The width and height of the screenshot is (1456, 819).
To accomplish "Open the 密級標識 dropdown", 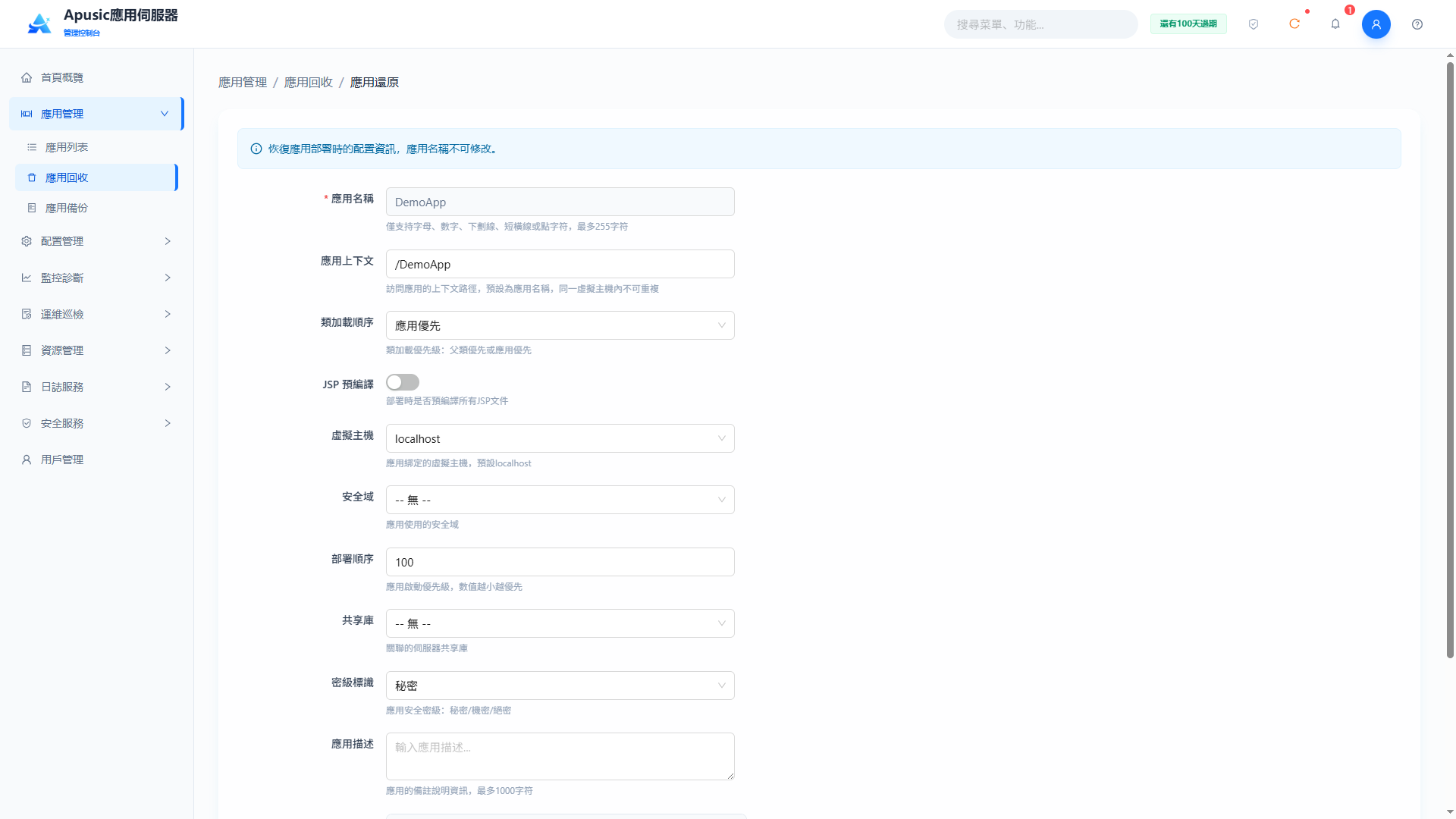I will tap(560, 686).
